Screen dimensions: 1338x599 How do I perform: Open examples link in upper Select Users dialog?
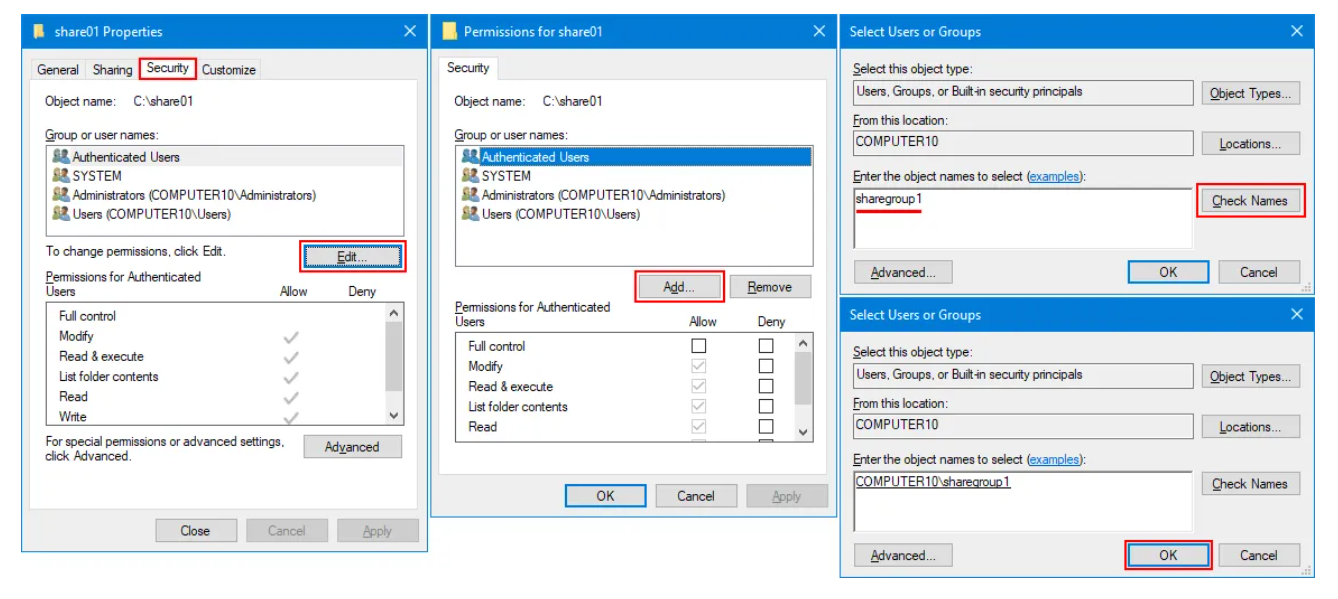tap(1054, 176)
